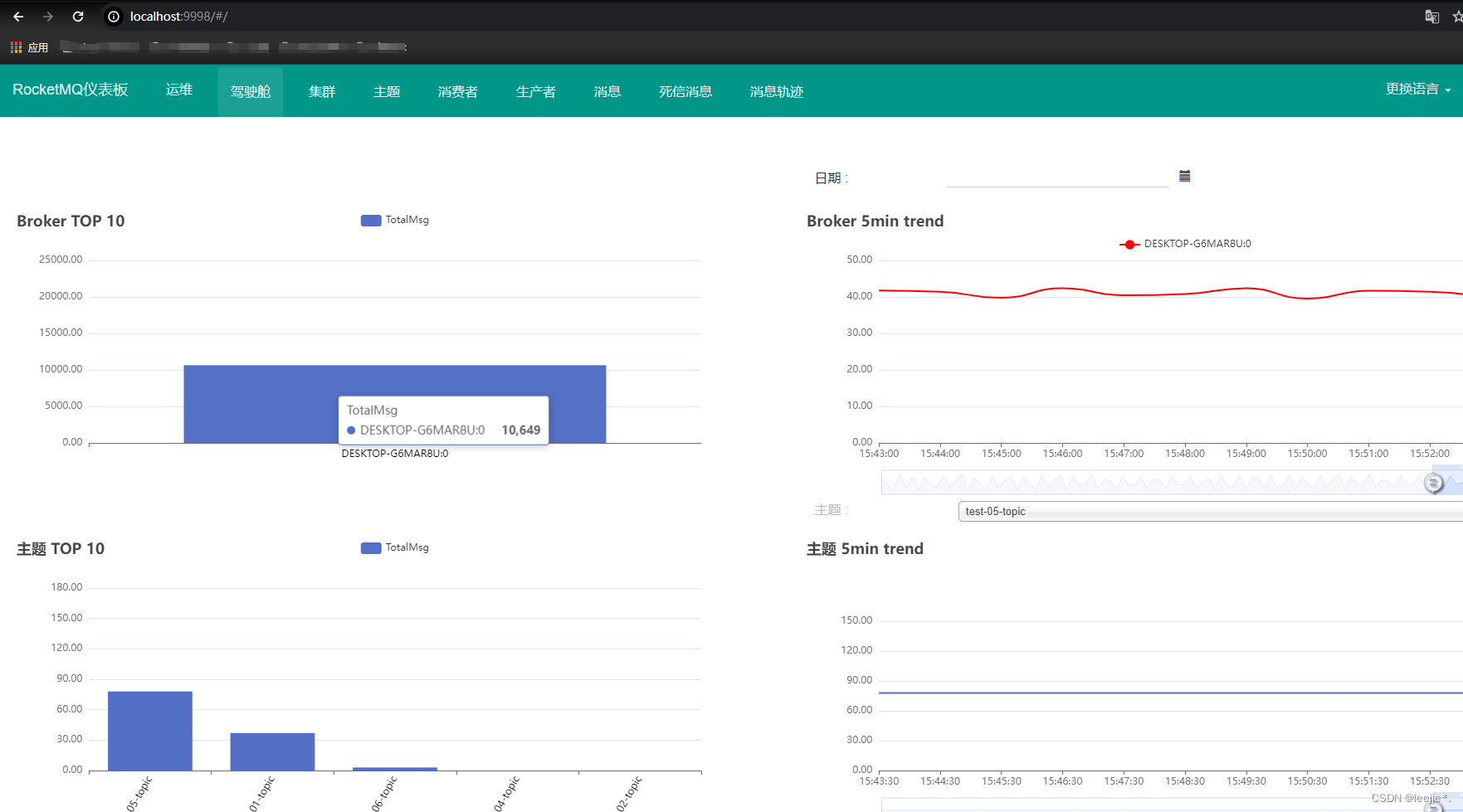Open the 死信消息 navigation item
The height and width of the screenshot is (812, 1463).
685,91
